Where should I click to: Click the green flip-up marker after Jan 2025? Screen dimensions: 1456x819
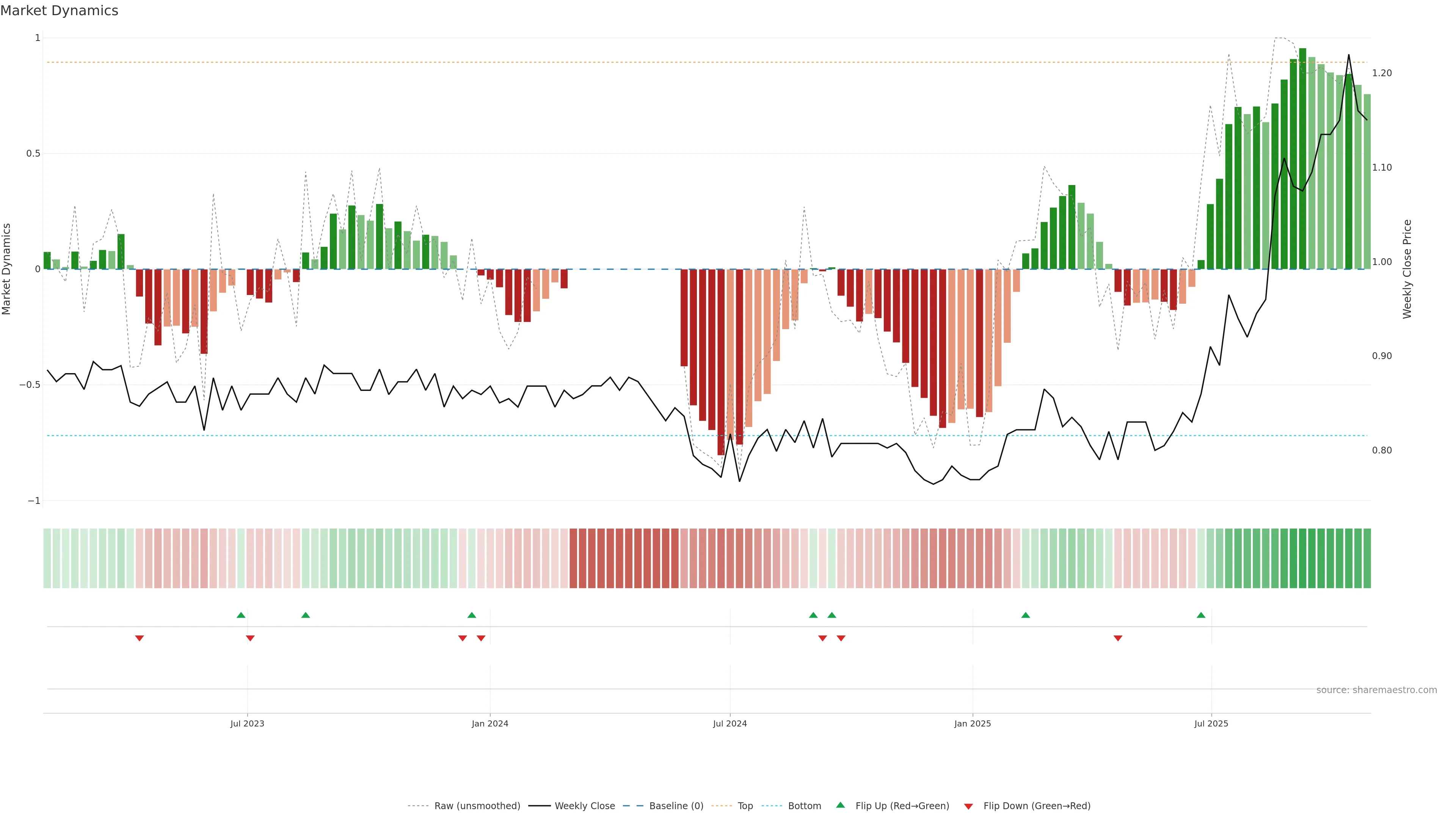(x=1025, y=615)
